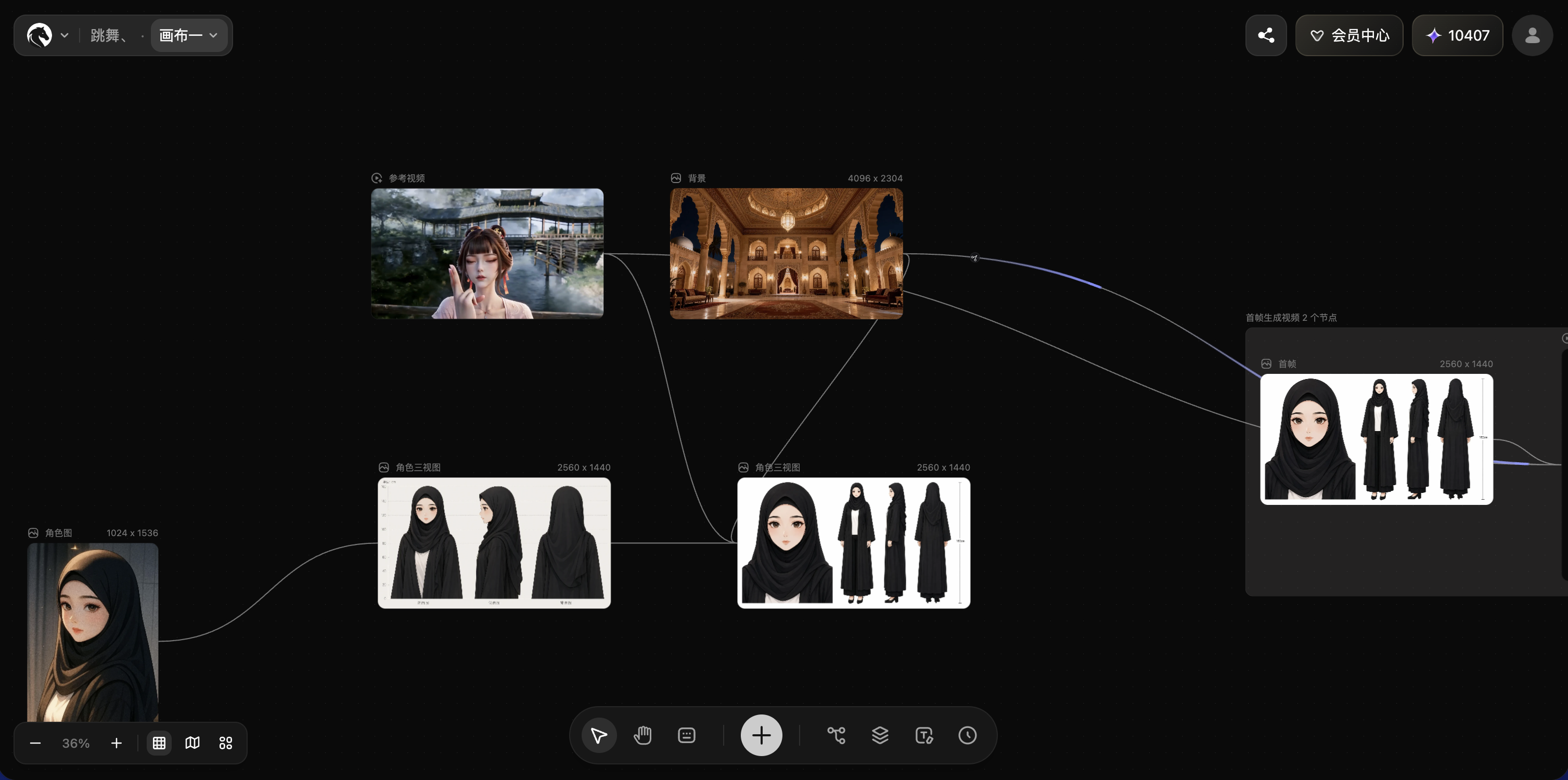
Task: Select the 首帧 image node
Action: [x=1377, y=439]
